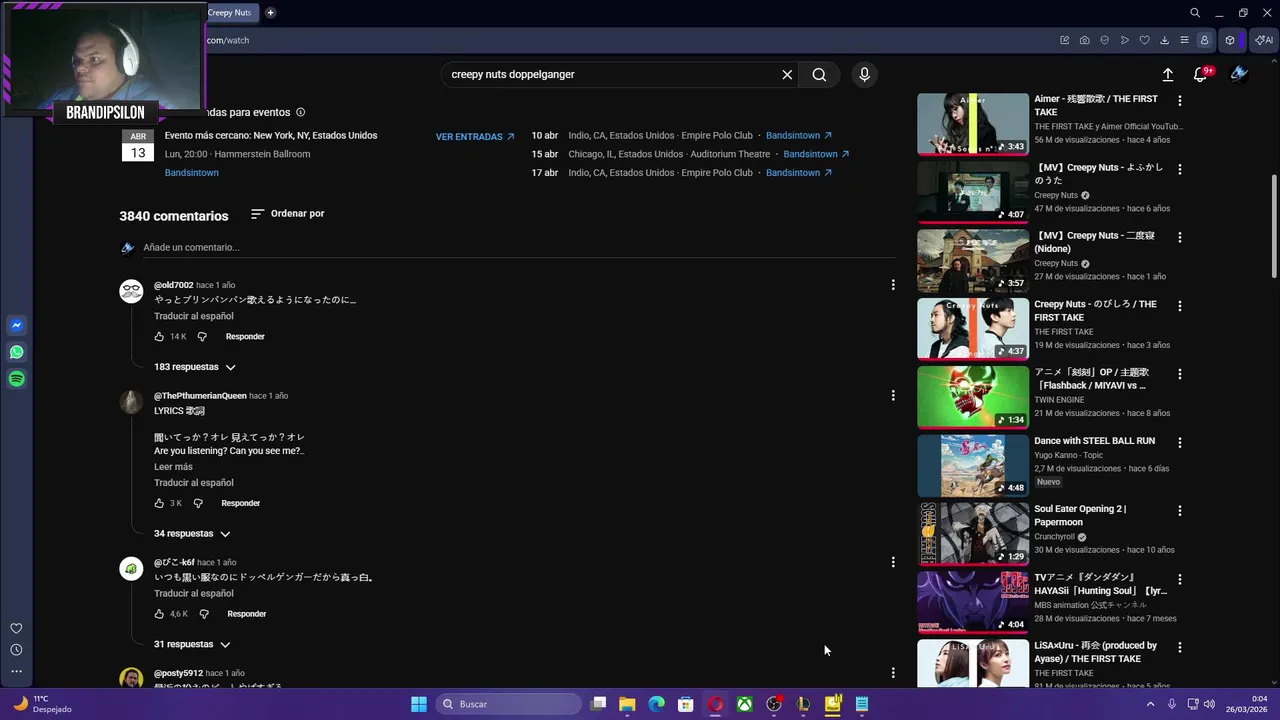This screenshot has height=720, width=1280.
Task: Open Bandsintown link under nearest event
Action: (x=191, y=173)
